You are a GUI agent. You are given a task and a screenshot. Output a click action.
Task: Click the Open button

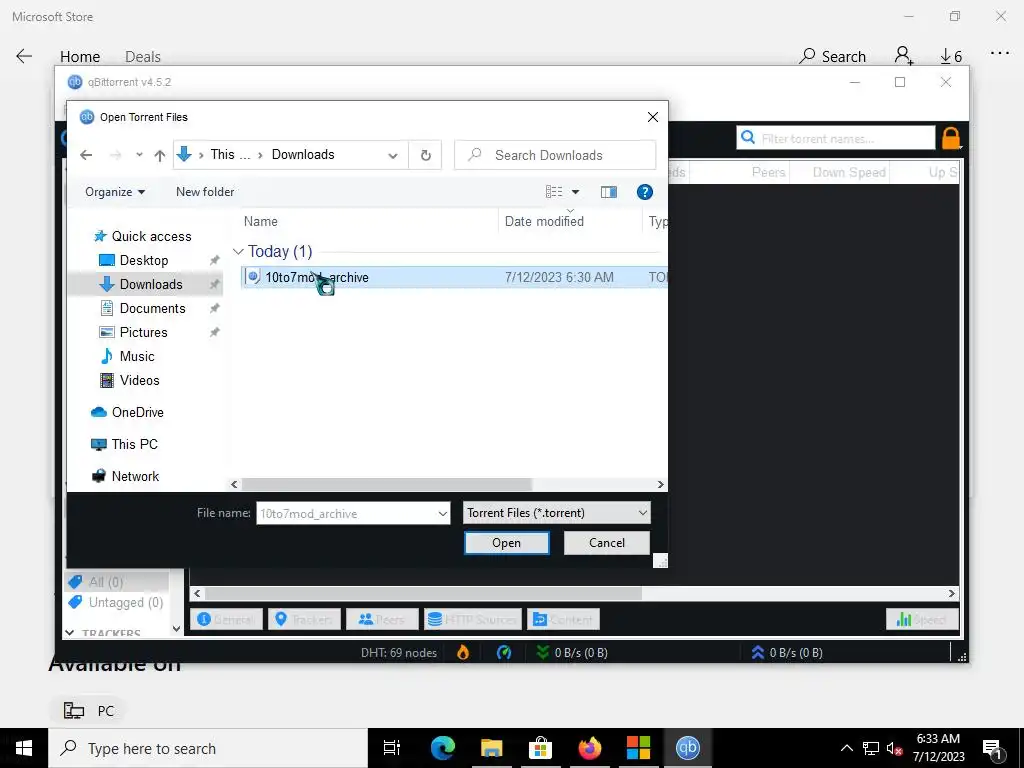[507, 543]
